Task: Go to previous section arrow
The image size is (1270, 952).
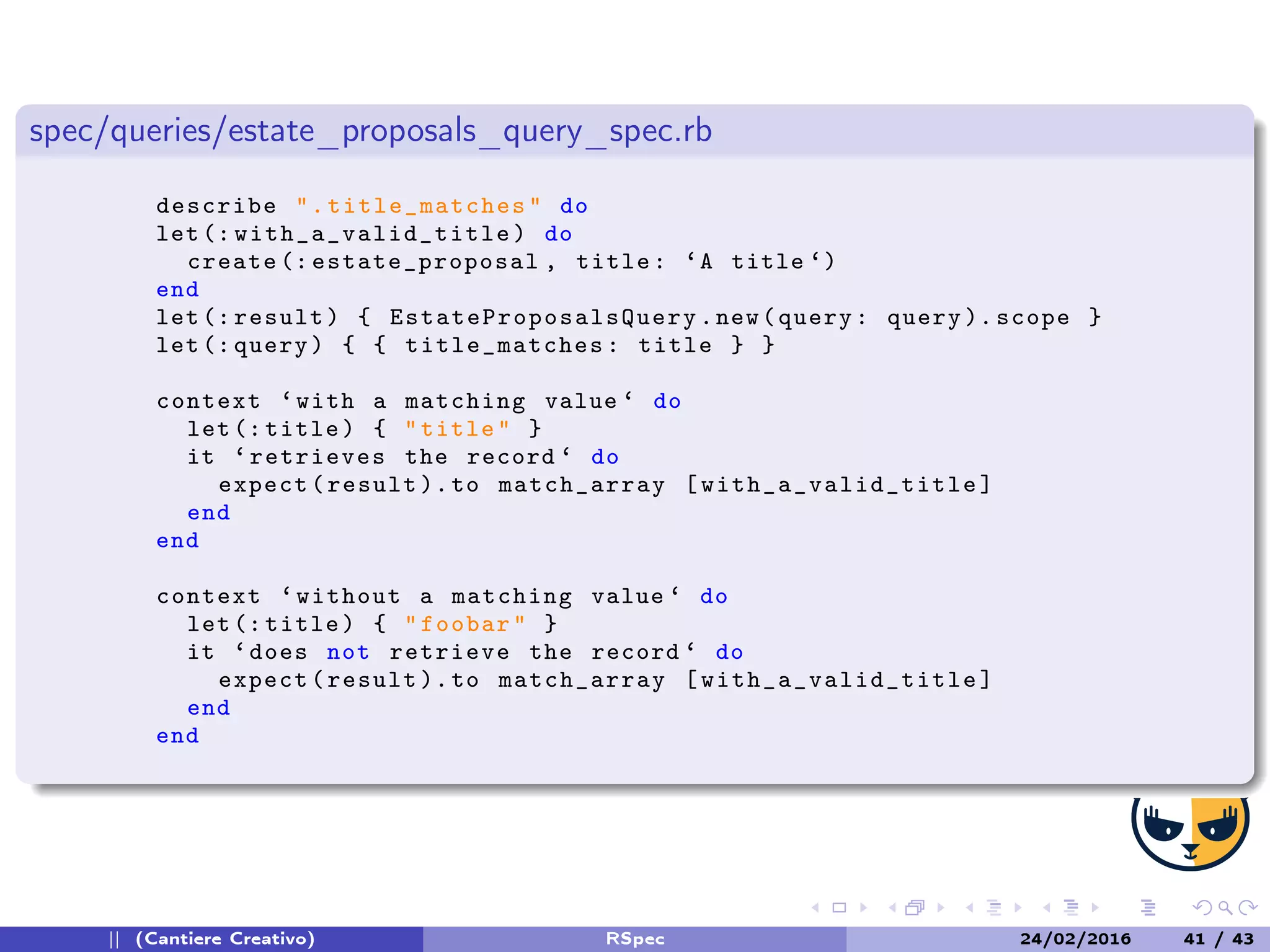Action: (1047, 907)
